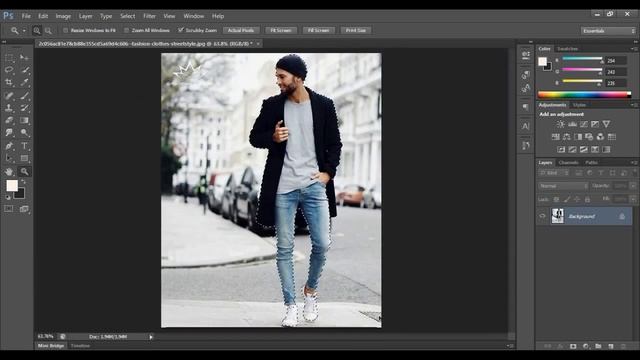Add a Levels adjustment

[x=572, y=124]
